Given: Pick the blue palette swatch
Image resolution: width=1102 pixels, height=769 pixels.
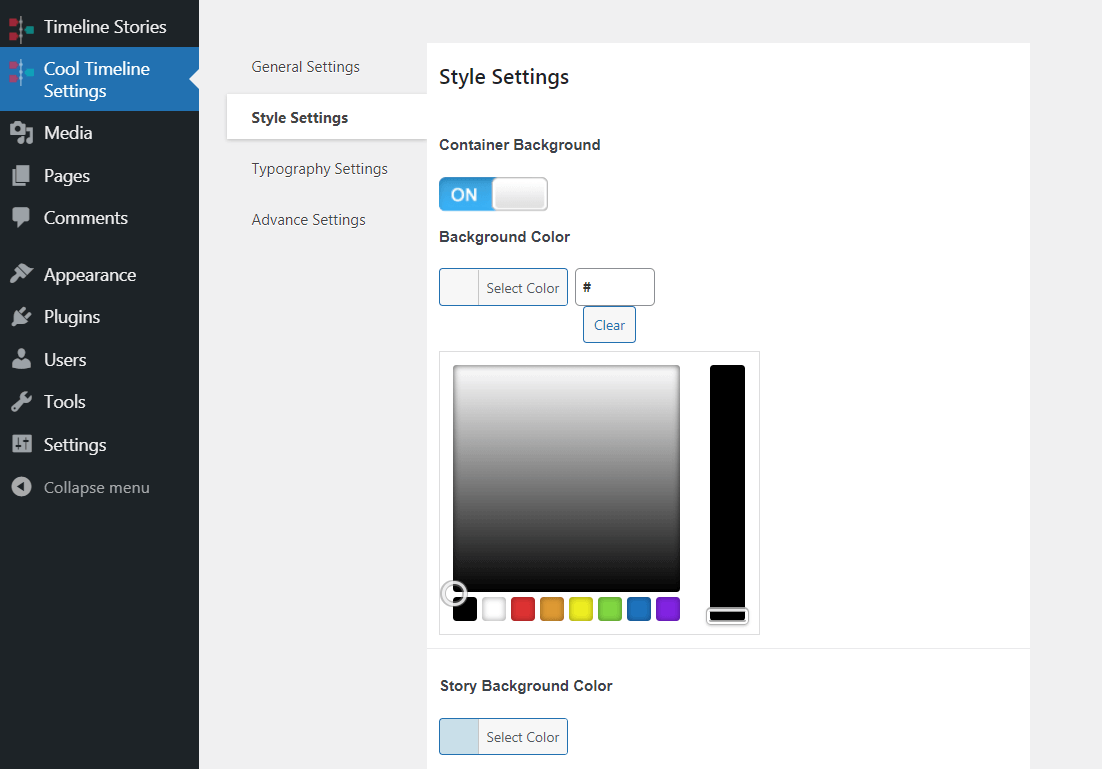Looking at the screenshot, I should click(639, 609).
